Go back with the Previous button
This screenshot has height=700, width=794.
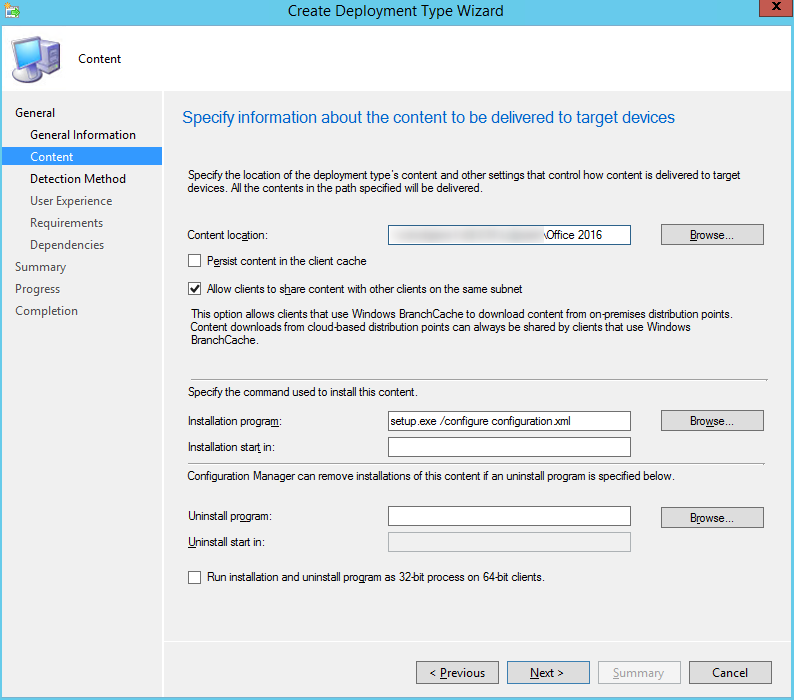[x=457, y=673]
